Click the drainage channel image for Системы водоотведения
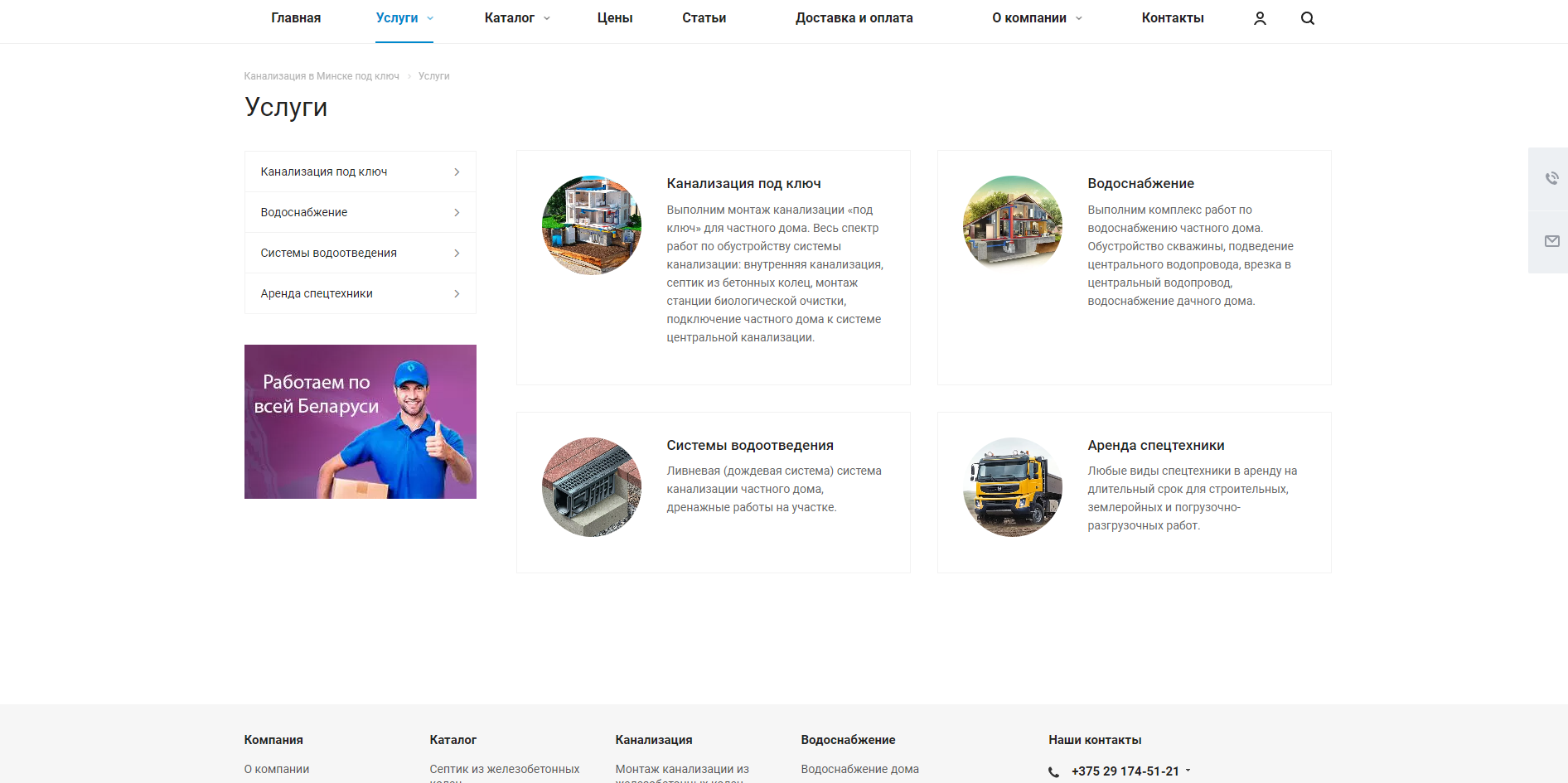The image size is (1568, 783). pos(592,487)
